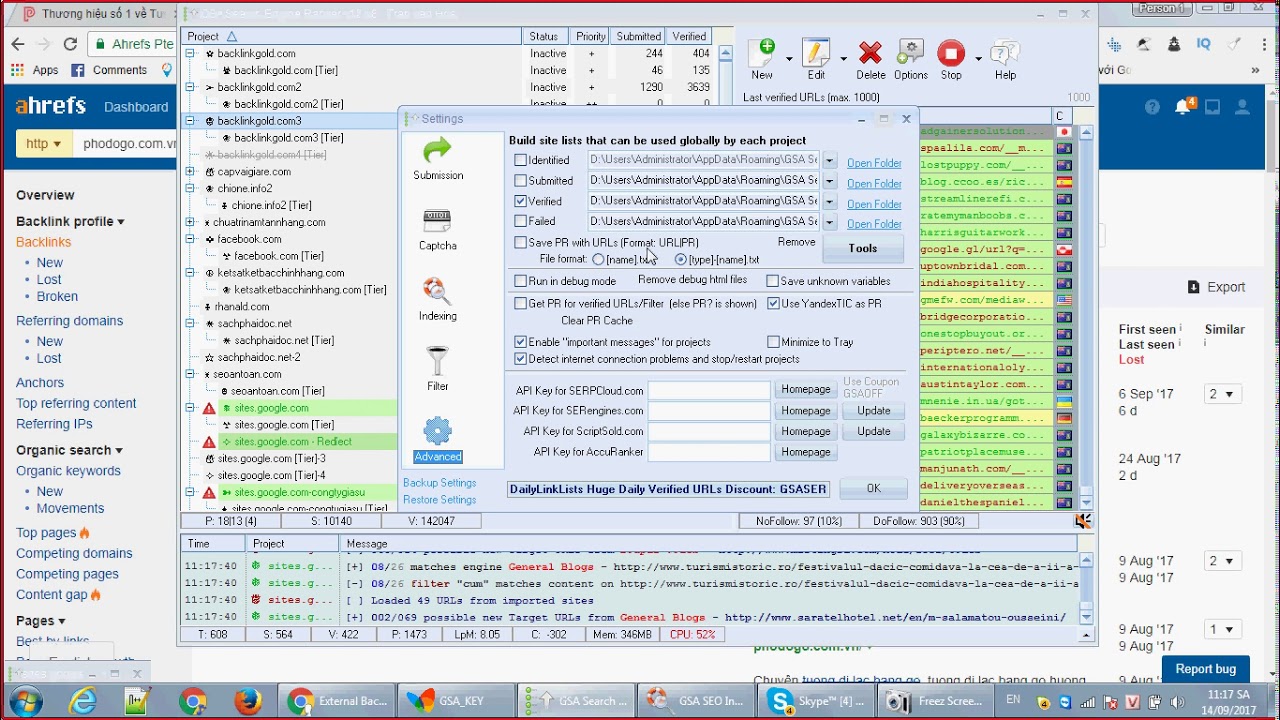The height and width of the screenshot is (720, 1280).
Task: Click API Key for AccuRanker input field
Action: coord(709,452)
